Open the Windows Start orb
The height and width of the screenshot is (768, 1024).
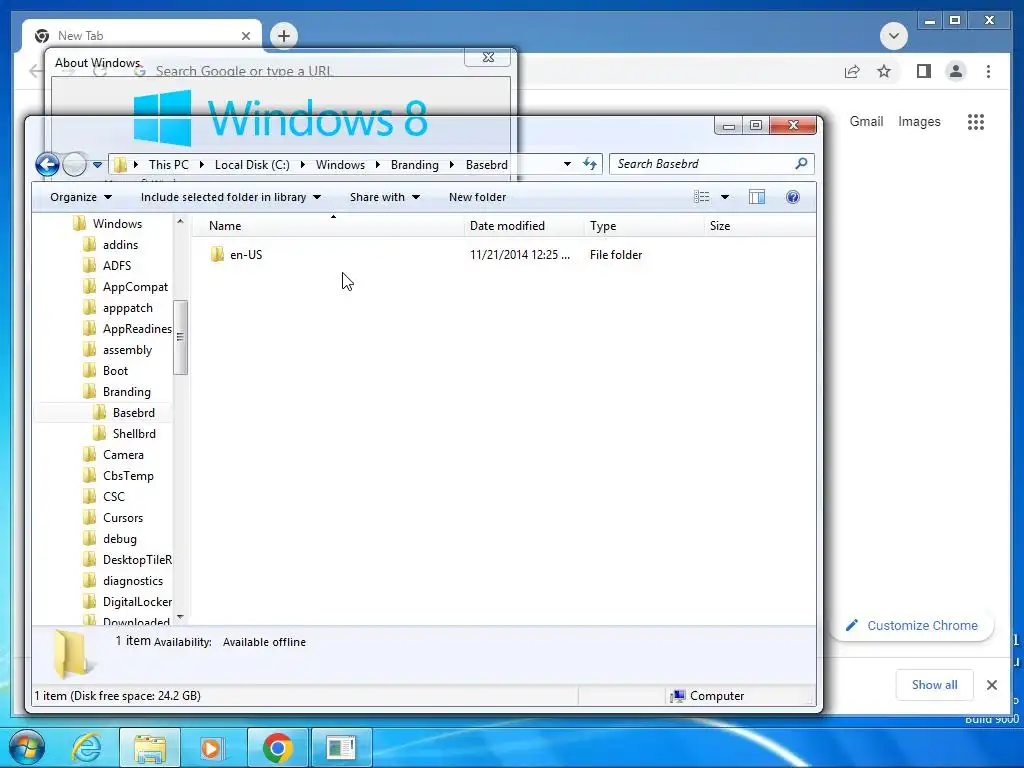point(27,747)
